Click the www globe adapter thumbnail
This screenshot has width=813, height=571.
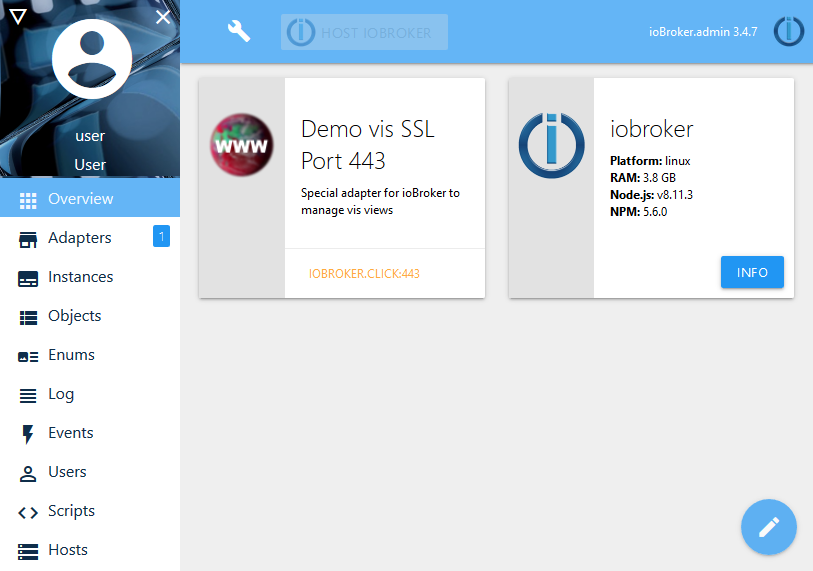pyautogui.click(x=242, y=145)
